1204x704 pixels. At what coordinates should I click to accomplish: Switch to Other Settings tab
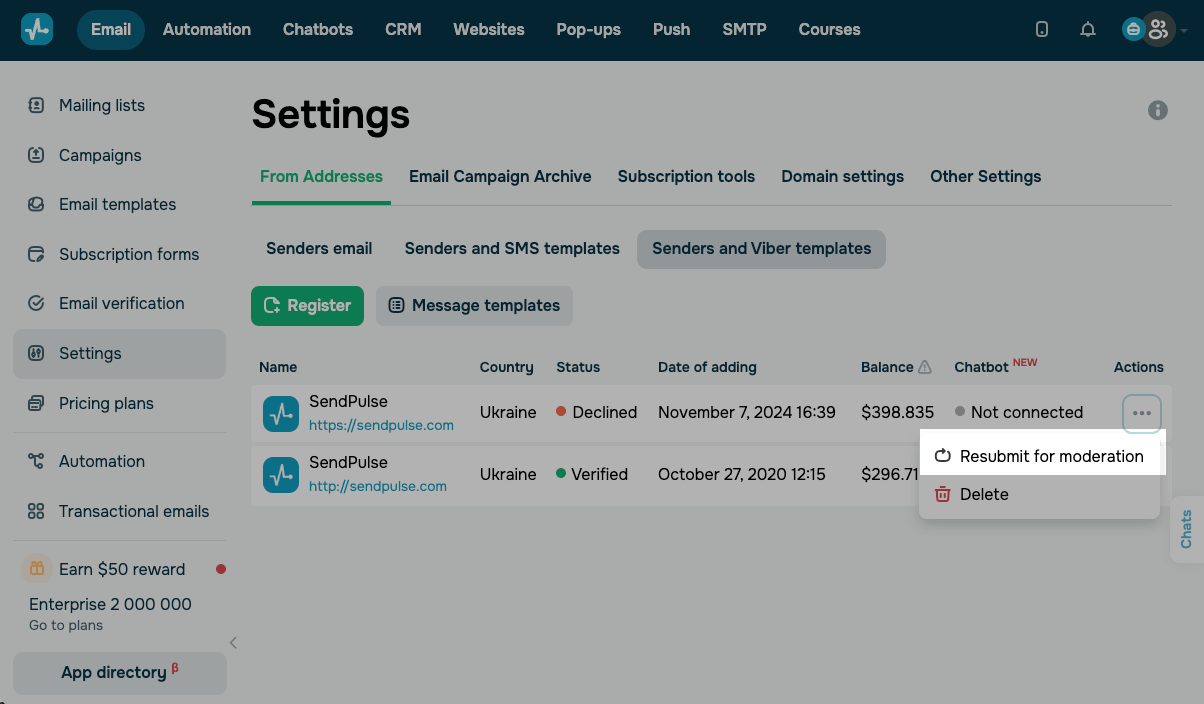(x=986, y=177)
